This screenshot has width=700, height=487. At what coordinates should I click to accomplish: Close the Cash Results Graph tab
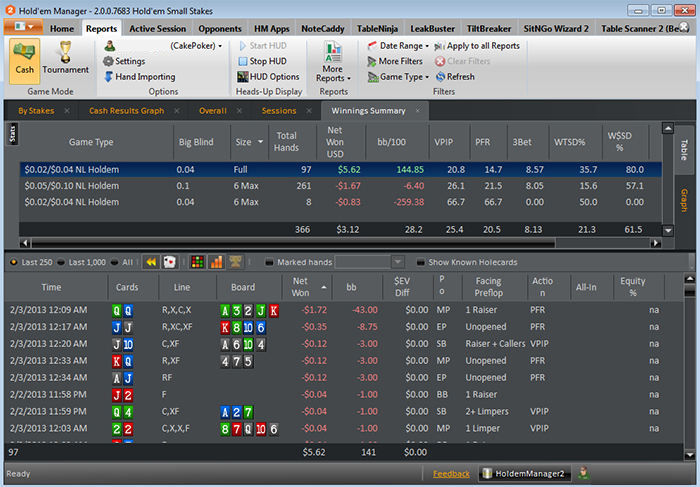(x=177, y=110)
